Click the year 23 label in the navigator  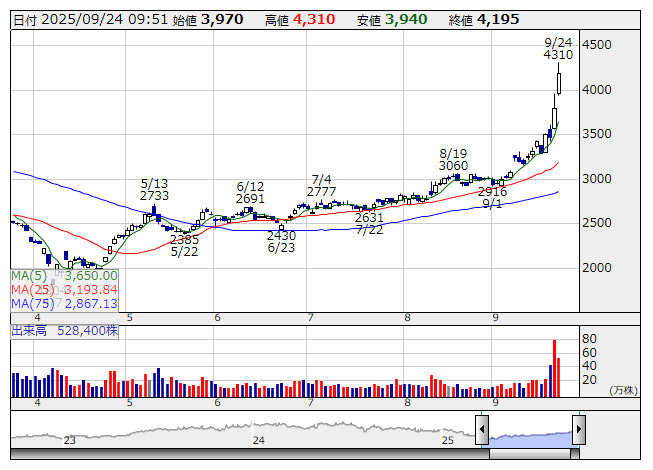click(x=70, y=440)
